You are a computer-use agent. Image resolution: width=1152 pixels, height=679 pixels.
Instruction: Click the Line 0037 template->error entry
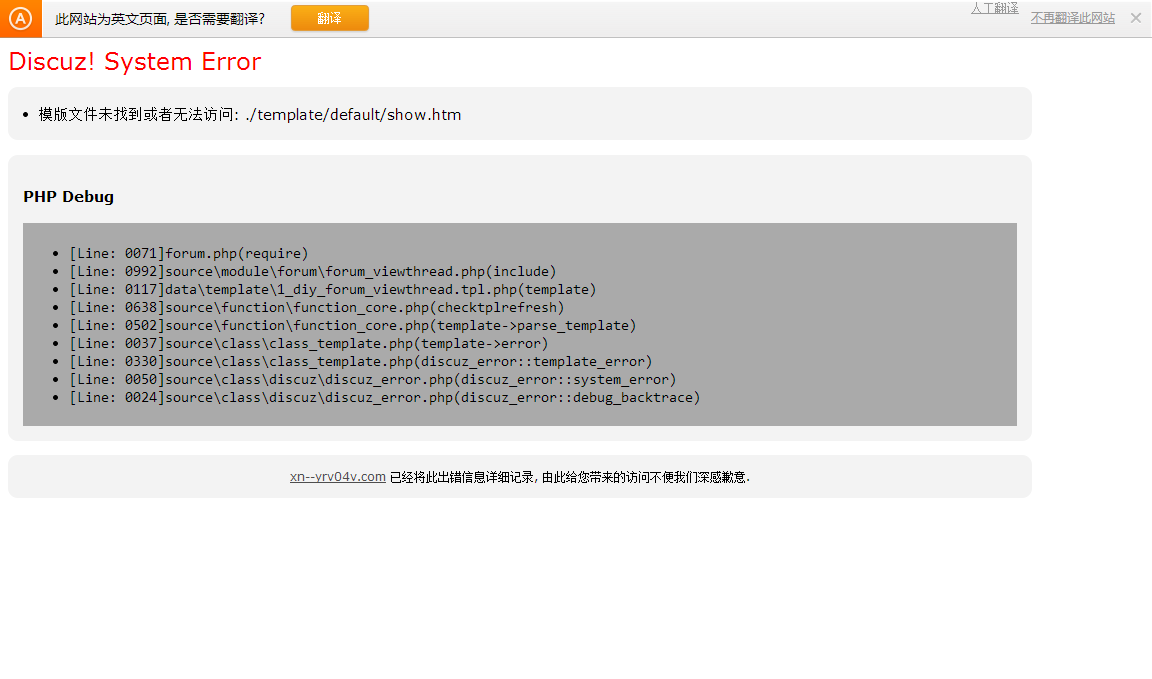309,344
